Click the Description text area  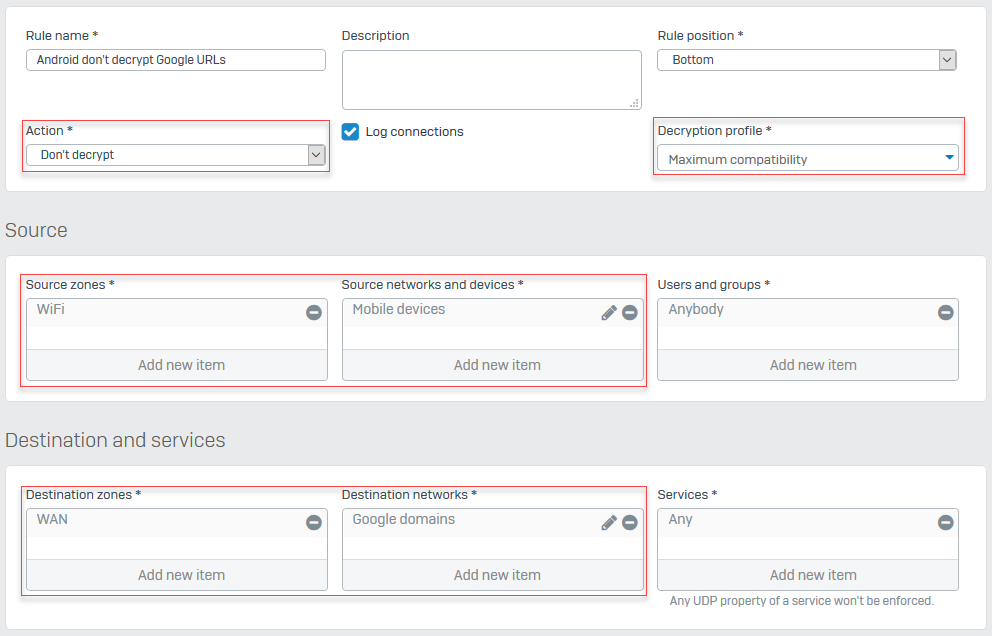[491, 79]
